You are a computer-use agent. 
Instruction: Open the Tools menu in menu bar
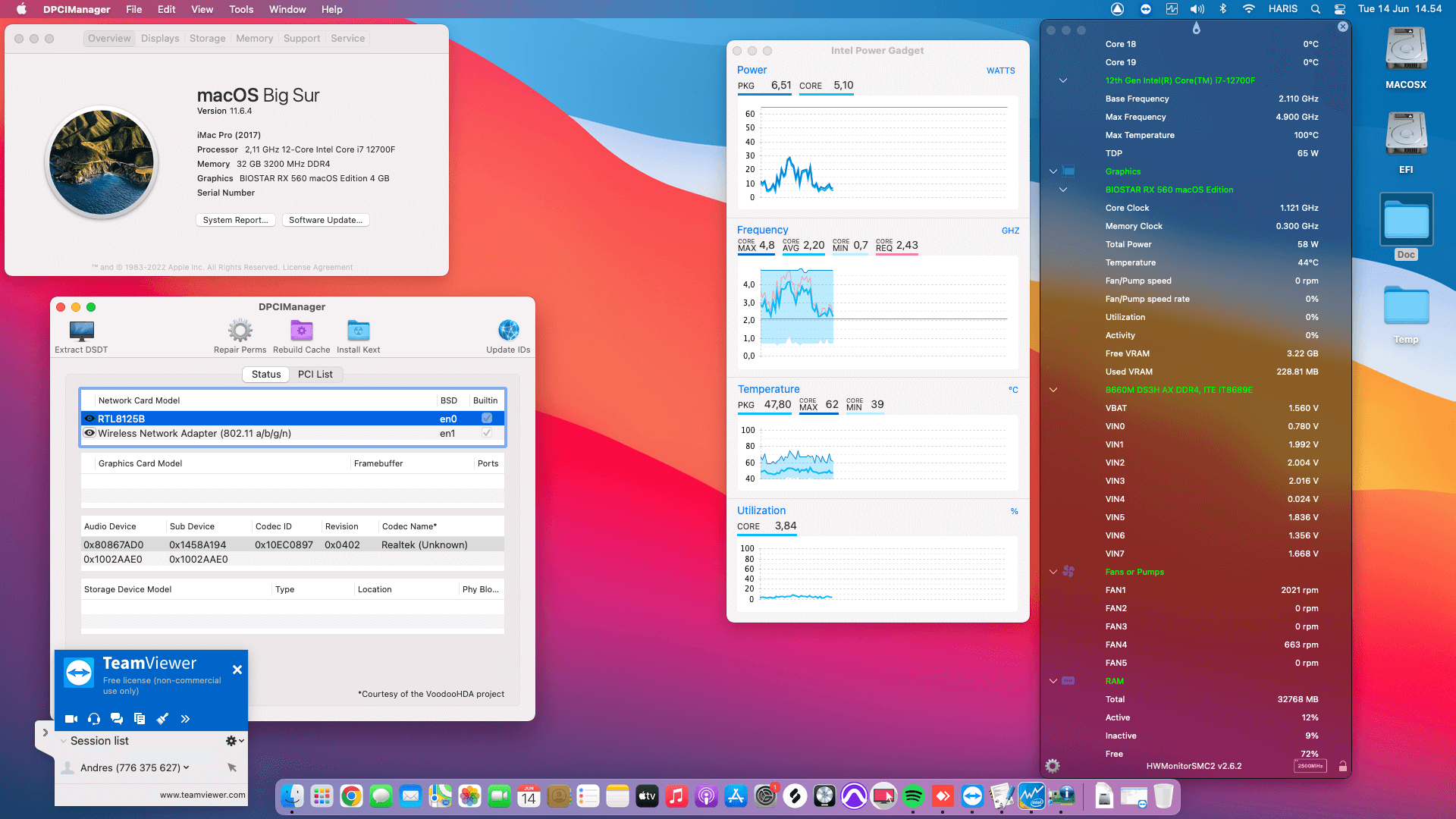point(241,9)
